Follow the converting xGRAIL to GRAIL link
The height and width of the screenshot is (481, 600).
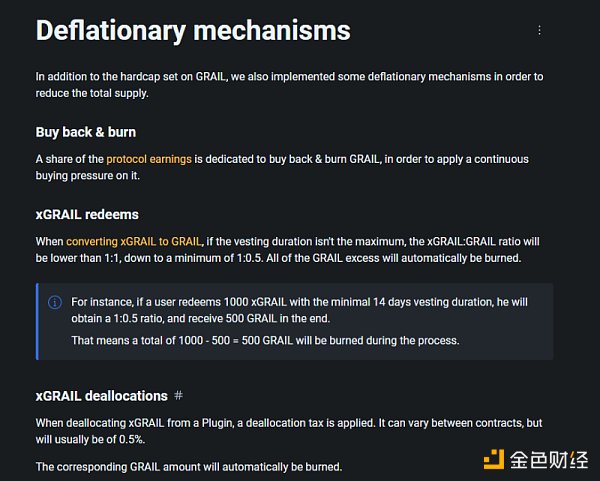134,241
